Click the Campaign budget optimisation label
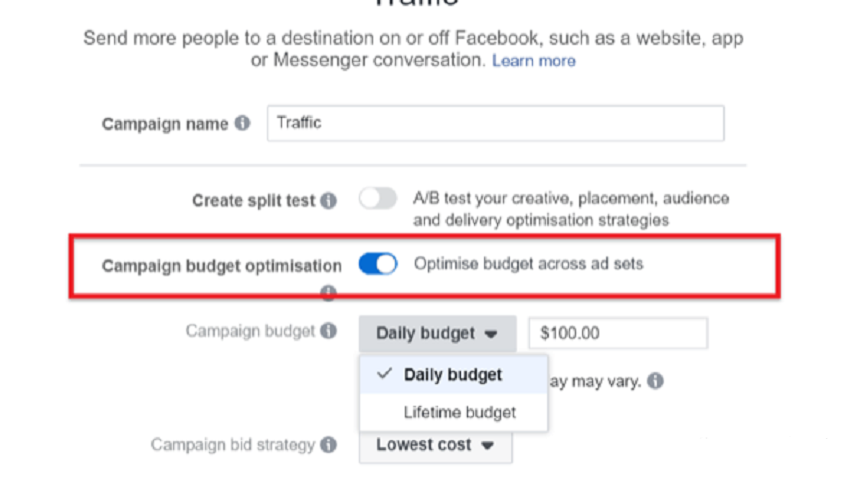 pos(221,266)
